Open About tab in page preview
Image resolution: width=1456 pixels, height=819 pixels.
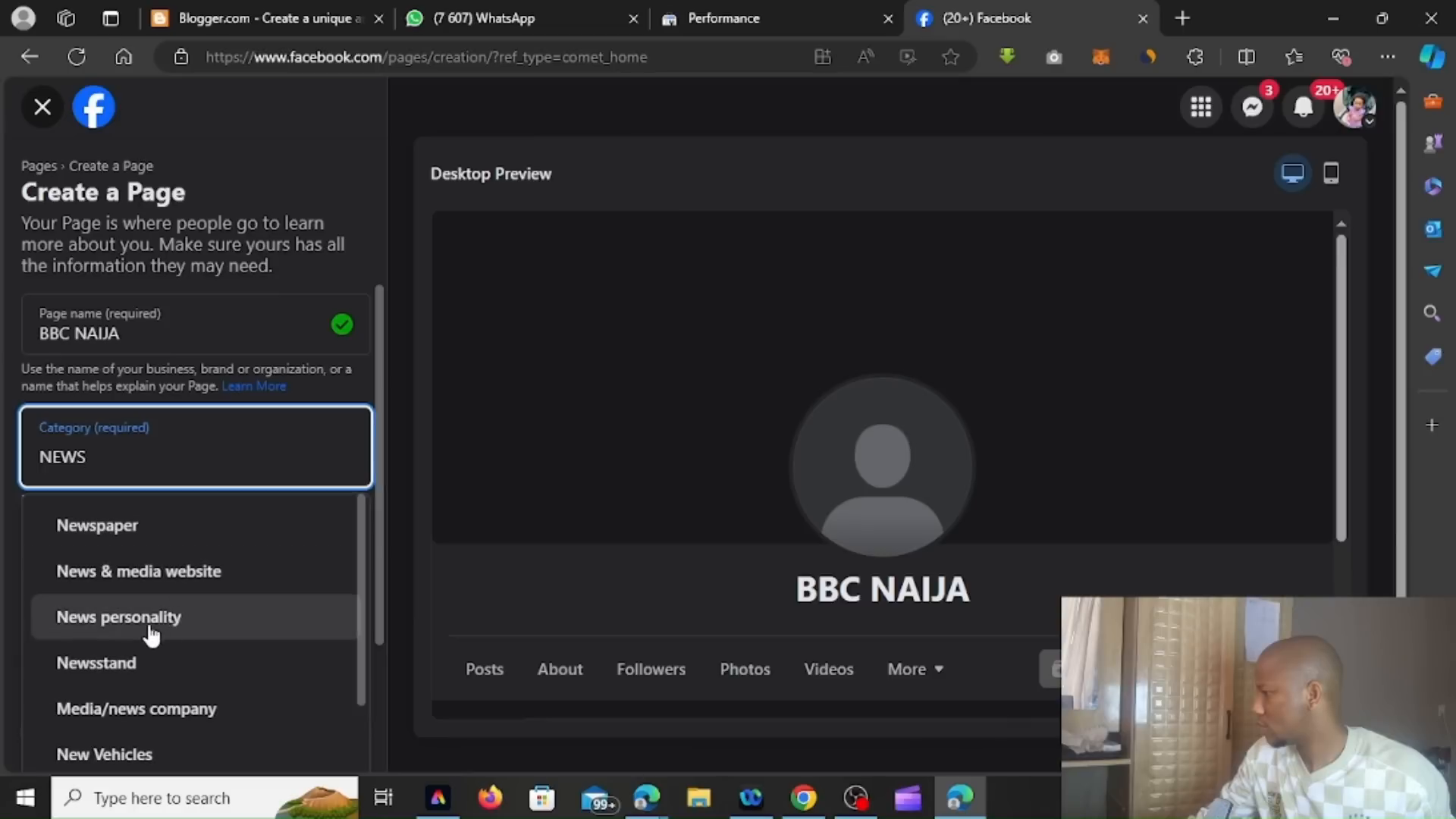(x=560, y=670)
